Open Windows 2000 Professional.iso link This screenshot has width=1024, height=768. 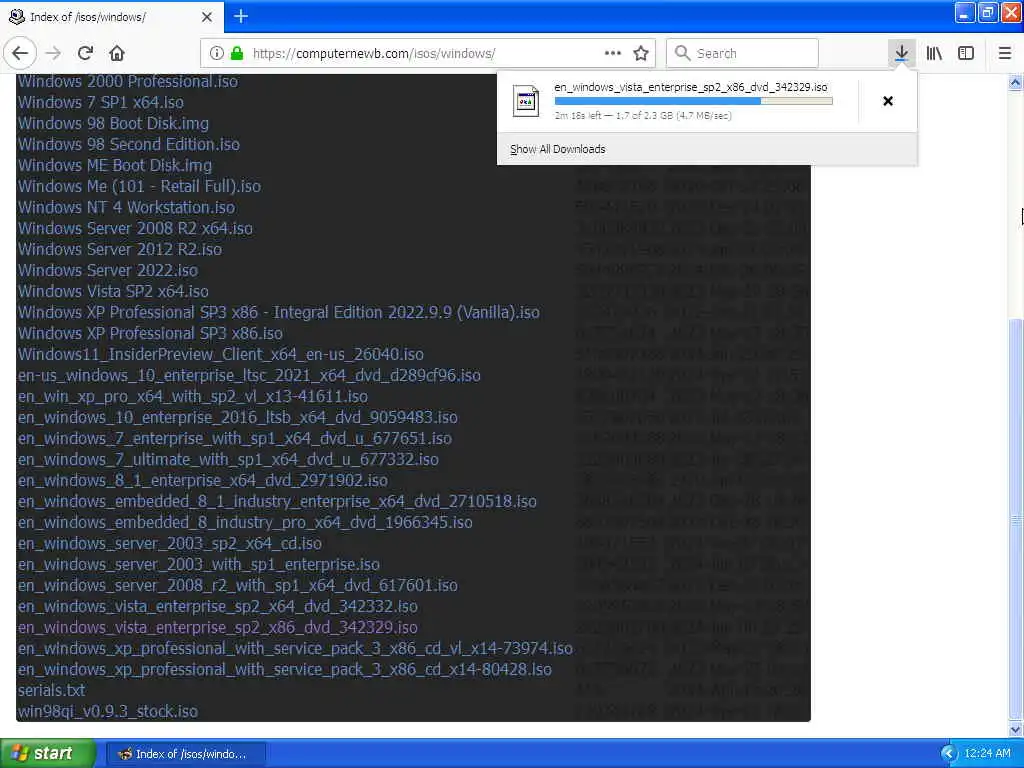(127, 82)
